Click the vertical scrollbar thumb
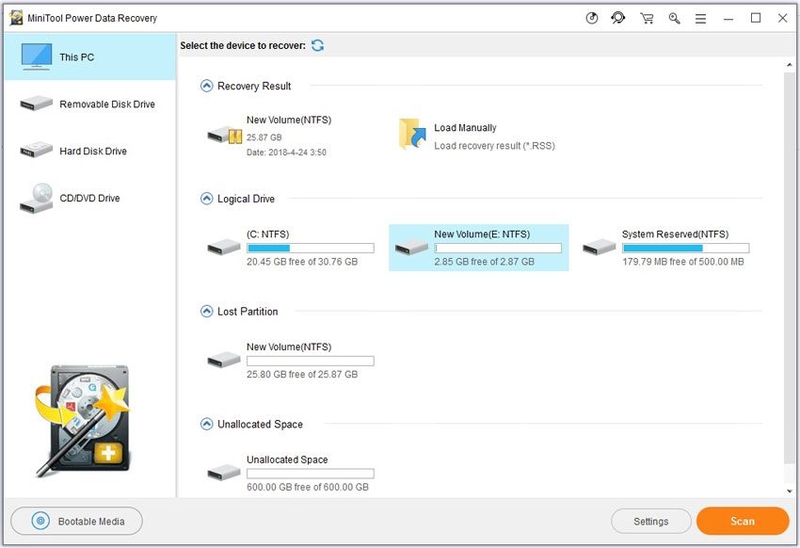Screen dimensions: 800x548 coord(789,268)
